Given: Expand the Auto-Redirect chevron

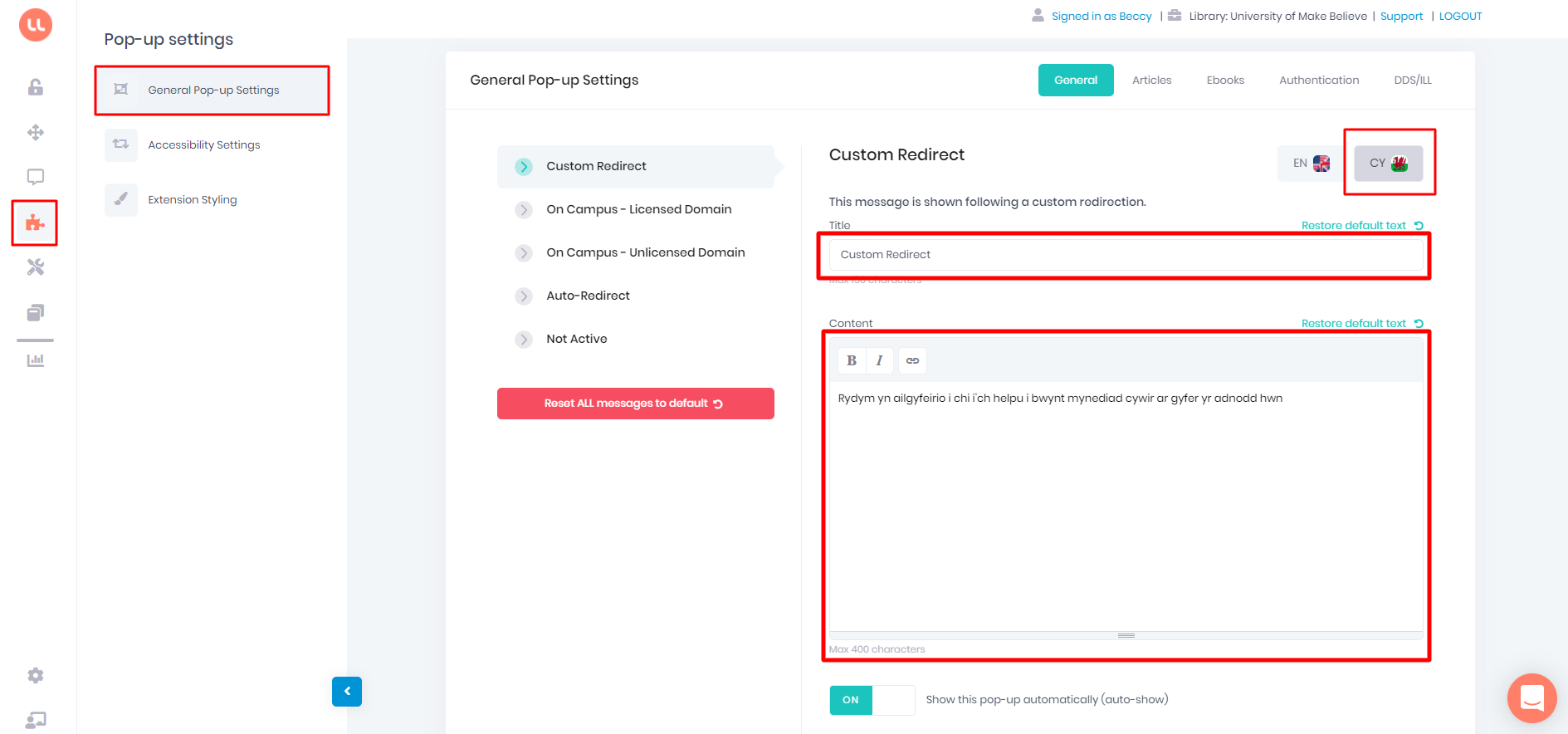Looking at the screenshot, I should click(x=524, y=296).
